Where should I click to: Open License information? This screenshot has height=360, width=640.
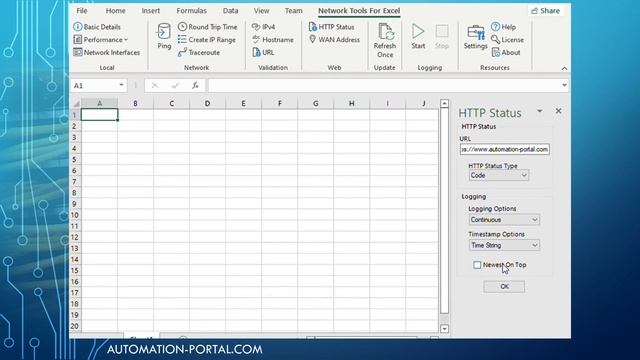507,40
